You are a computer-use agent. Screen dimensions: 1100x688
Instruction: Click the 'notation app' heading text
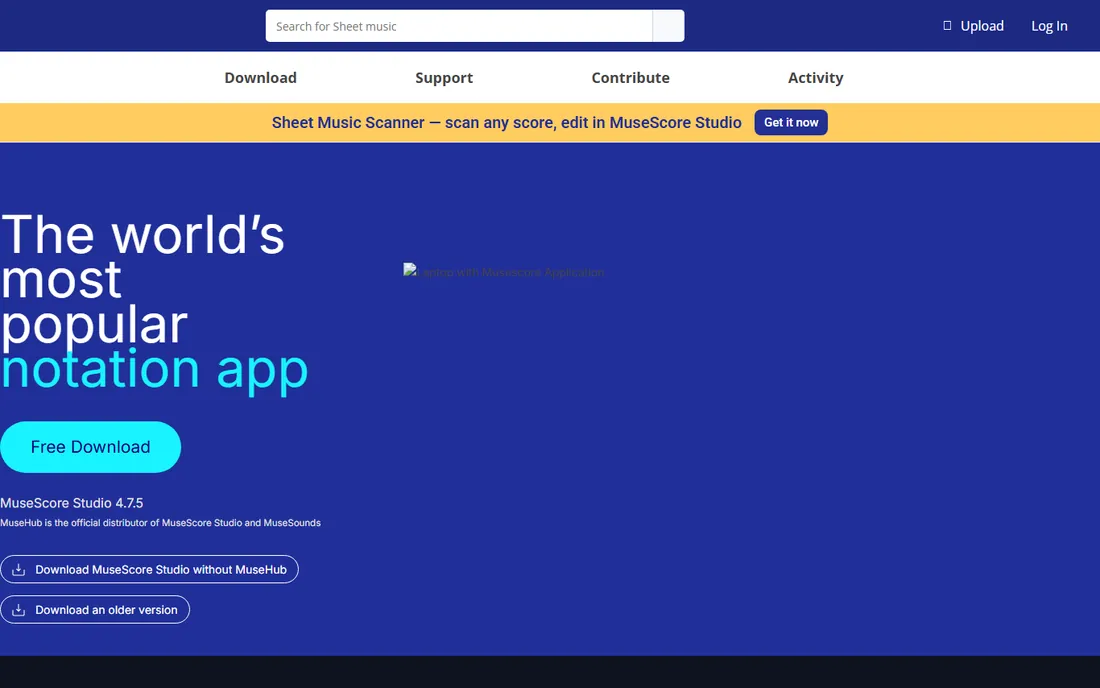coord(154,370)
